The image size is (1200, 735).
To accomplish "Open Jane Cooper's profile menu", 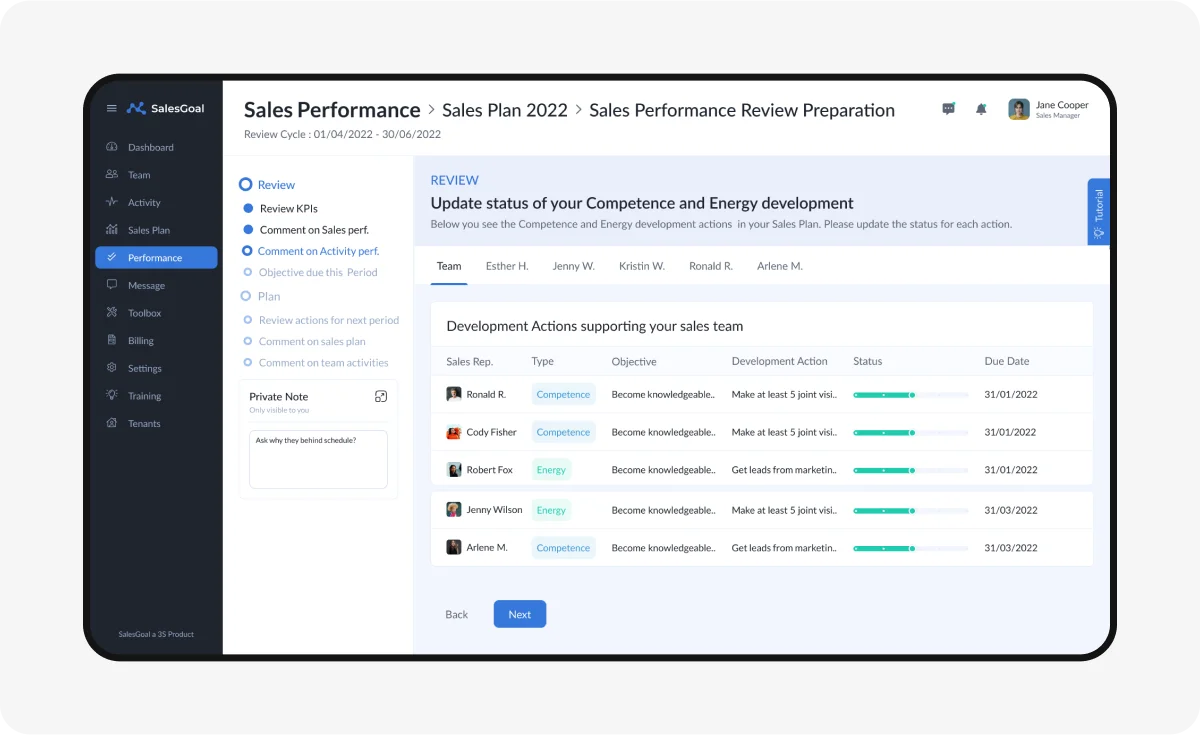I will (1048, 109).
